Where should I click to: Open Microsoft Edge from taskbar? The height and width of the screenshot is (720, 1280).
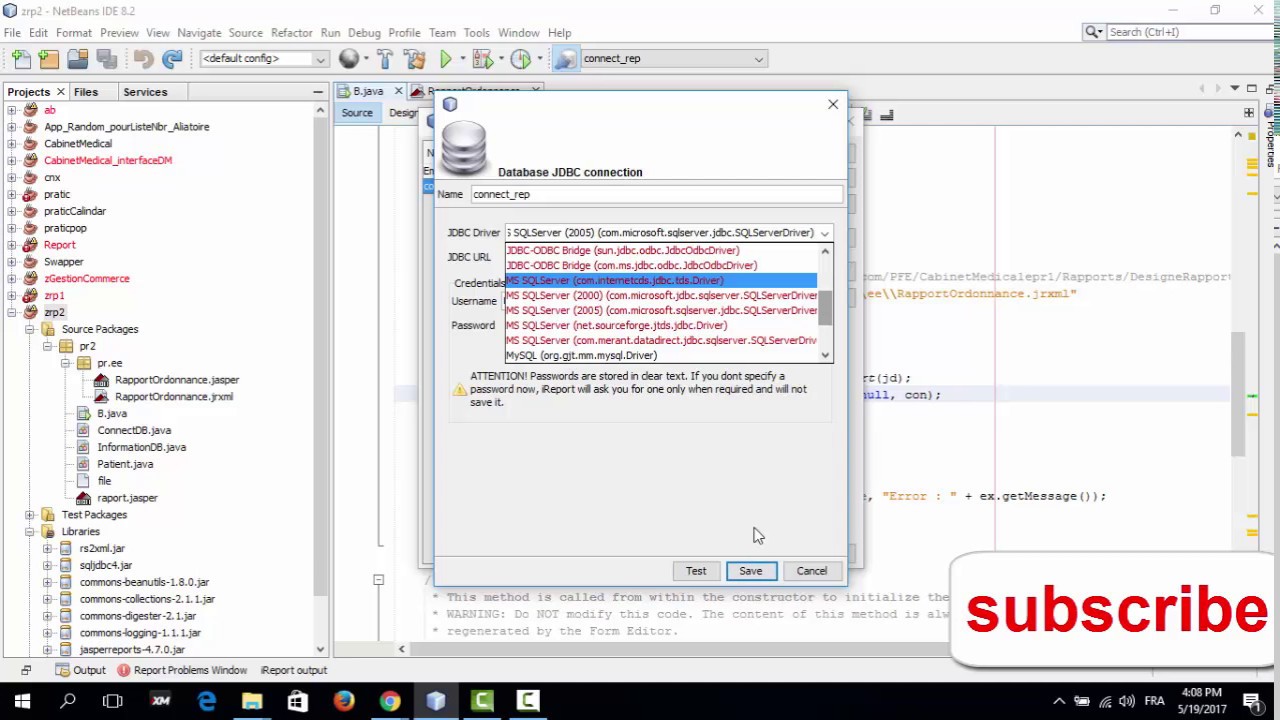[206, 701]
